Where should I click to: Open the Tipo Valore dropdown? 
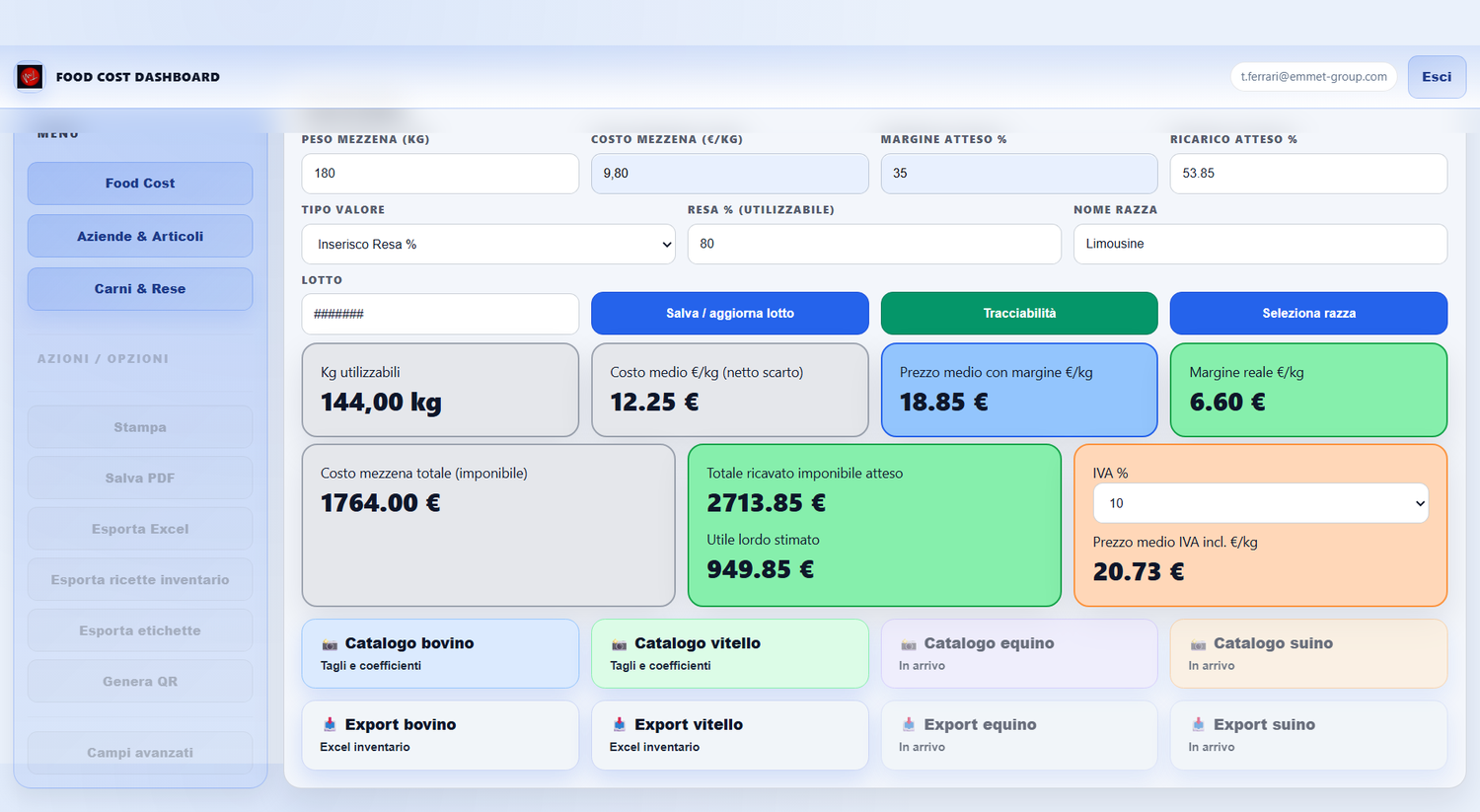[x=488, y=244]
